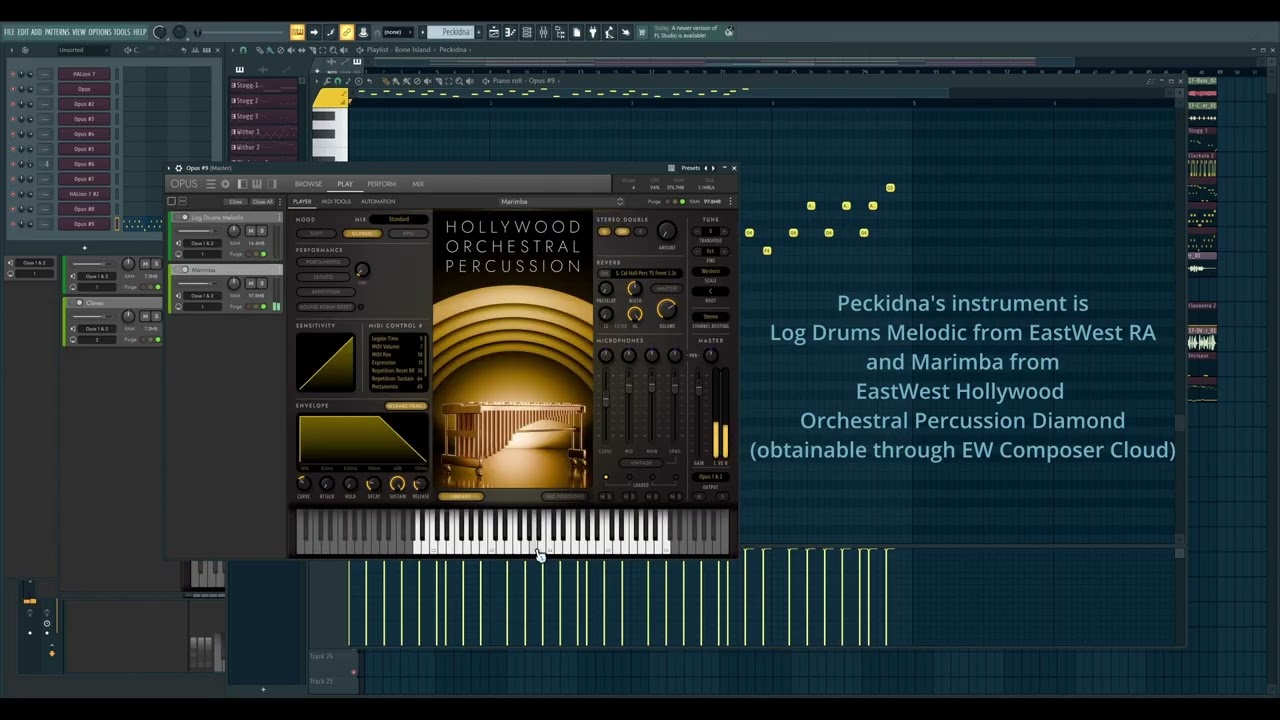Select the Opus #5 channel in channel rack
This screenshot has width=1280, height=720.
click(84, 149)
